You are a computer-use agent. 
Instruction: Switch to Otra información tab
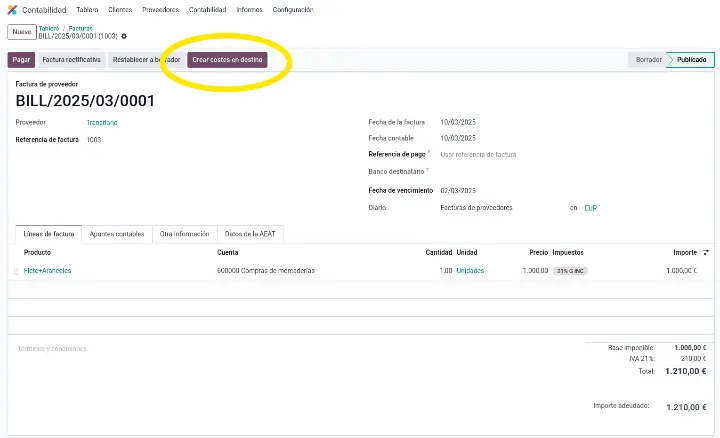(184, 234)
